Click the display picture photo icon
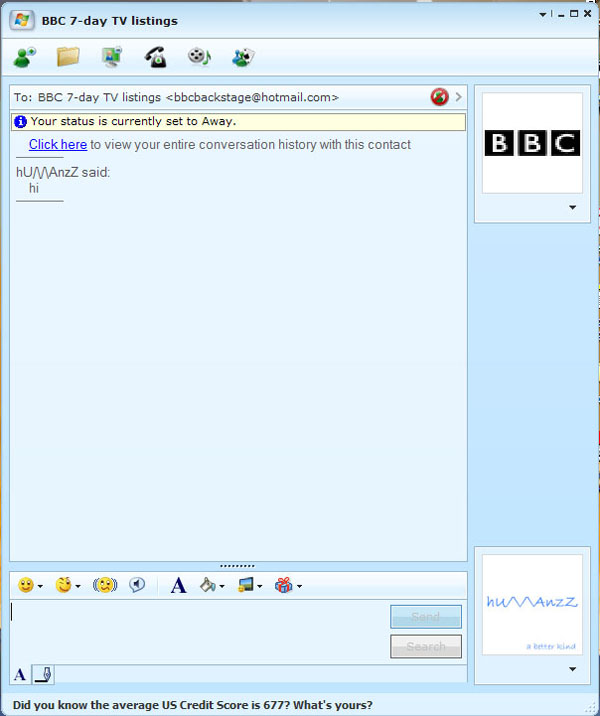600x716 pixels. pos(246,585)
